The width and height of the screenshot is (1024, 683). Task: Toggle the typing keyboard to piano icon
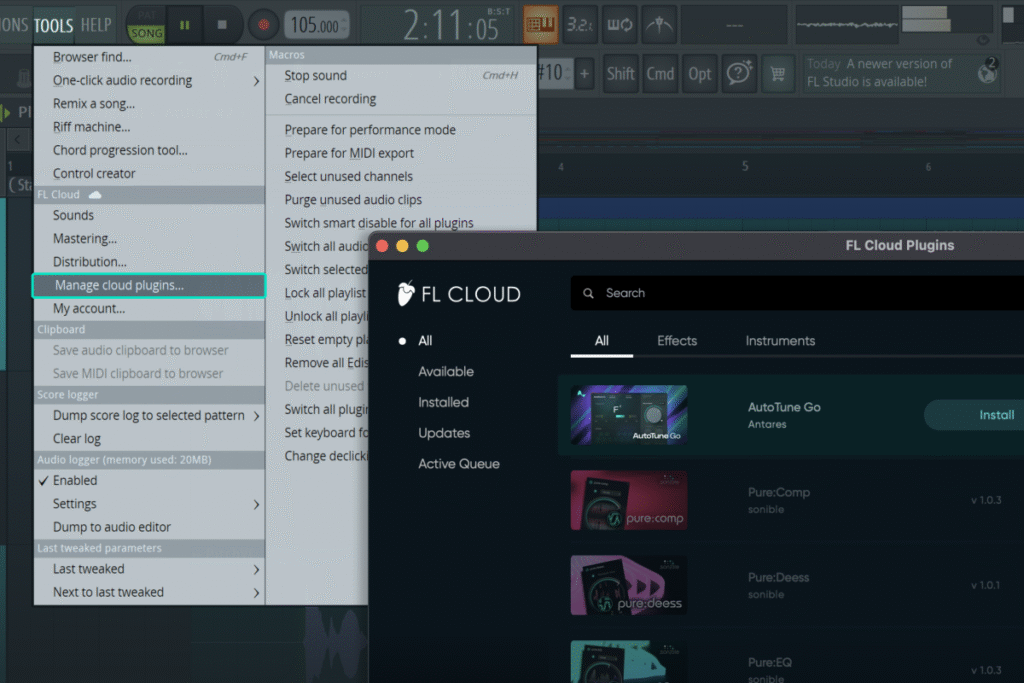tap(540, 25)
